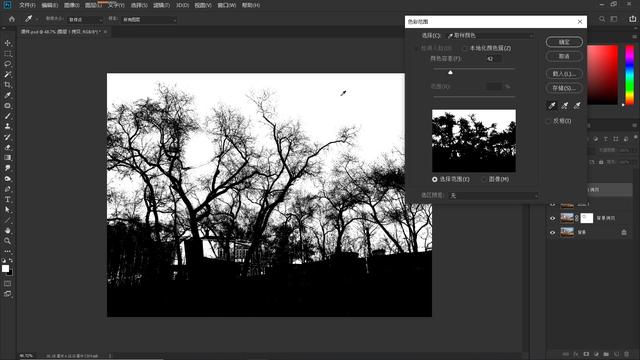The height and width of the screenshot is (360, 640).
Task: Select the Path Selection tool
Action: coord(7,210)
